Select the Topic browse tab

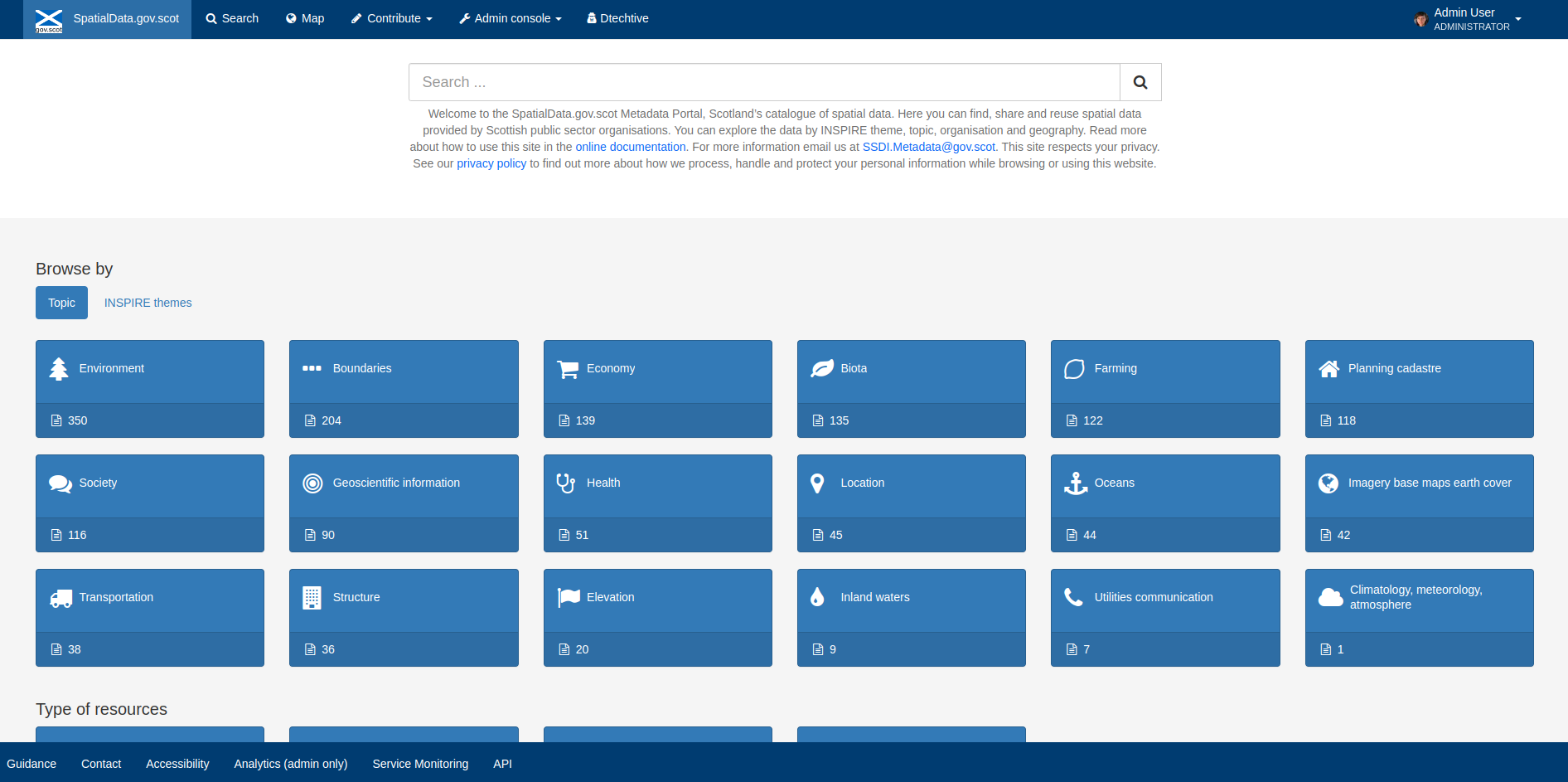61,303
